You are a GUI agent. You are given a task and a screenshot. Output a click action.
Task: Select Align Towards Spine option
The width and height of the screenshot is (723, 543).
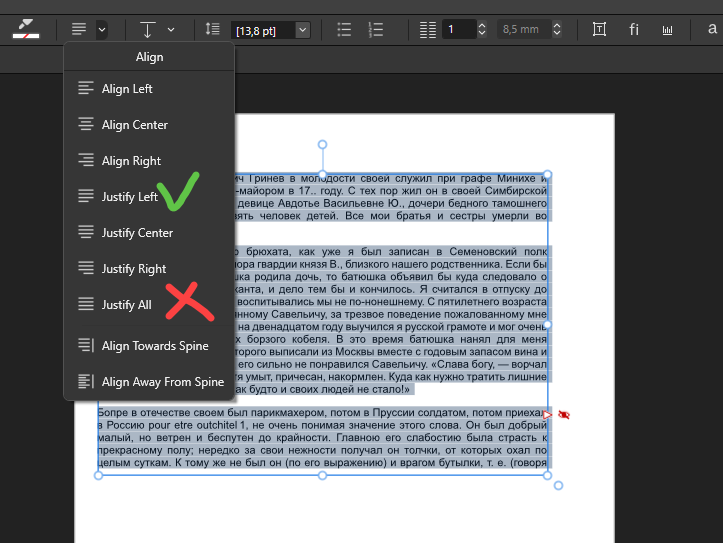(149, 345)
